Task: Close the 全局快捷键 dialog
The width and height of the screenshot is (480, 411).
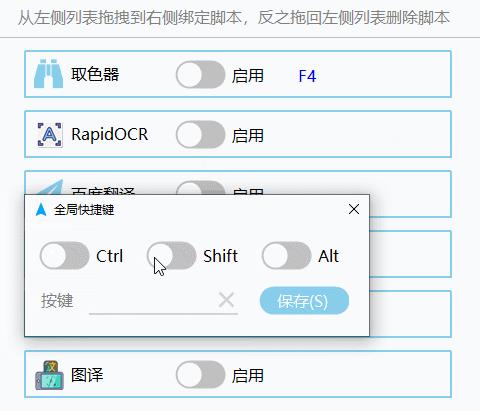Action: click(354, 209)
